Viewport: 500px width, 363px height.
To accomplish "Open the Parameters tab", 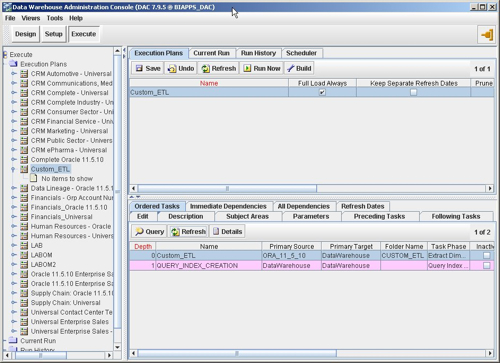I will (x=311, y=216).
